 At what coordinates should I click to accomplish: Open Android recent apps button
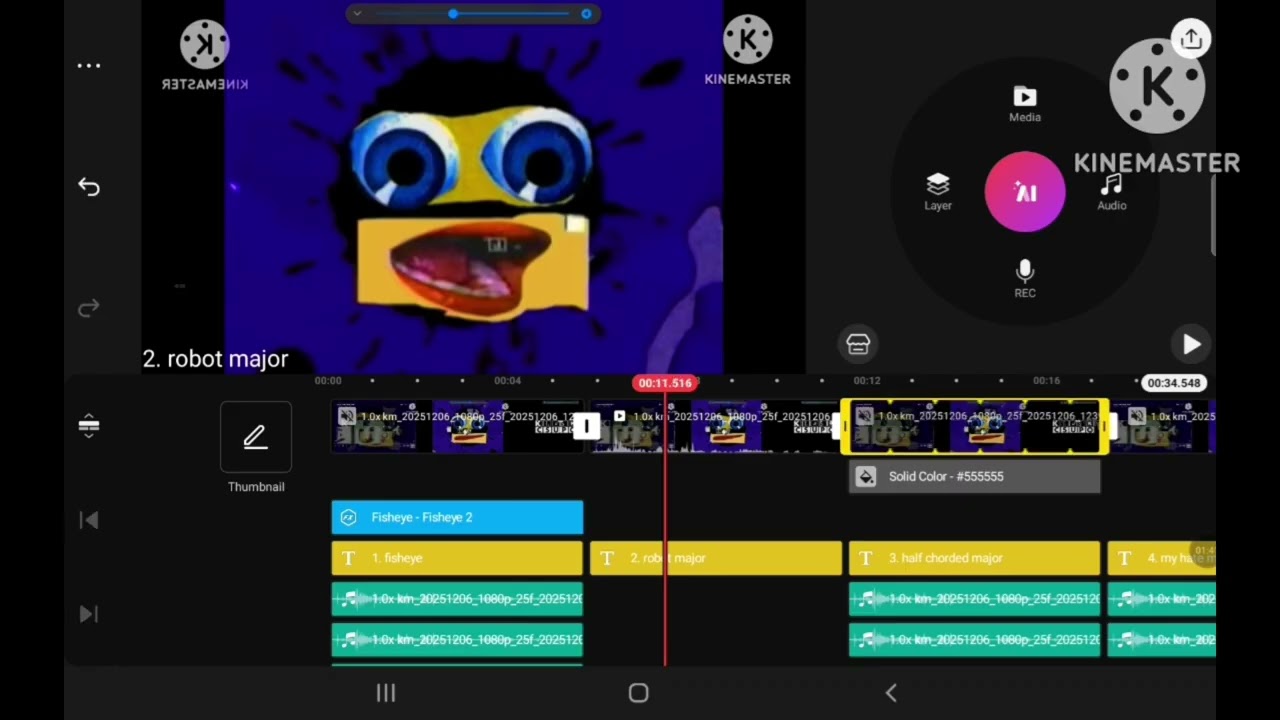tap(386, 693)
